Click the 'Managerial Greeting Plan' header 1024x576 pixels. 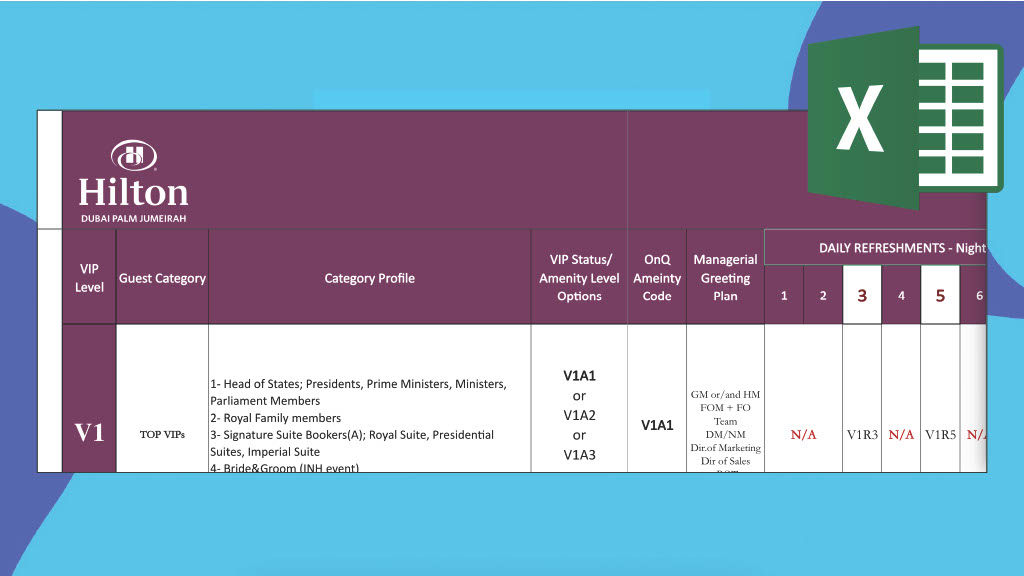coord(725,278)
